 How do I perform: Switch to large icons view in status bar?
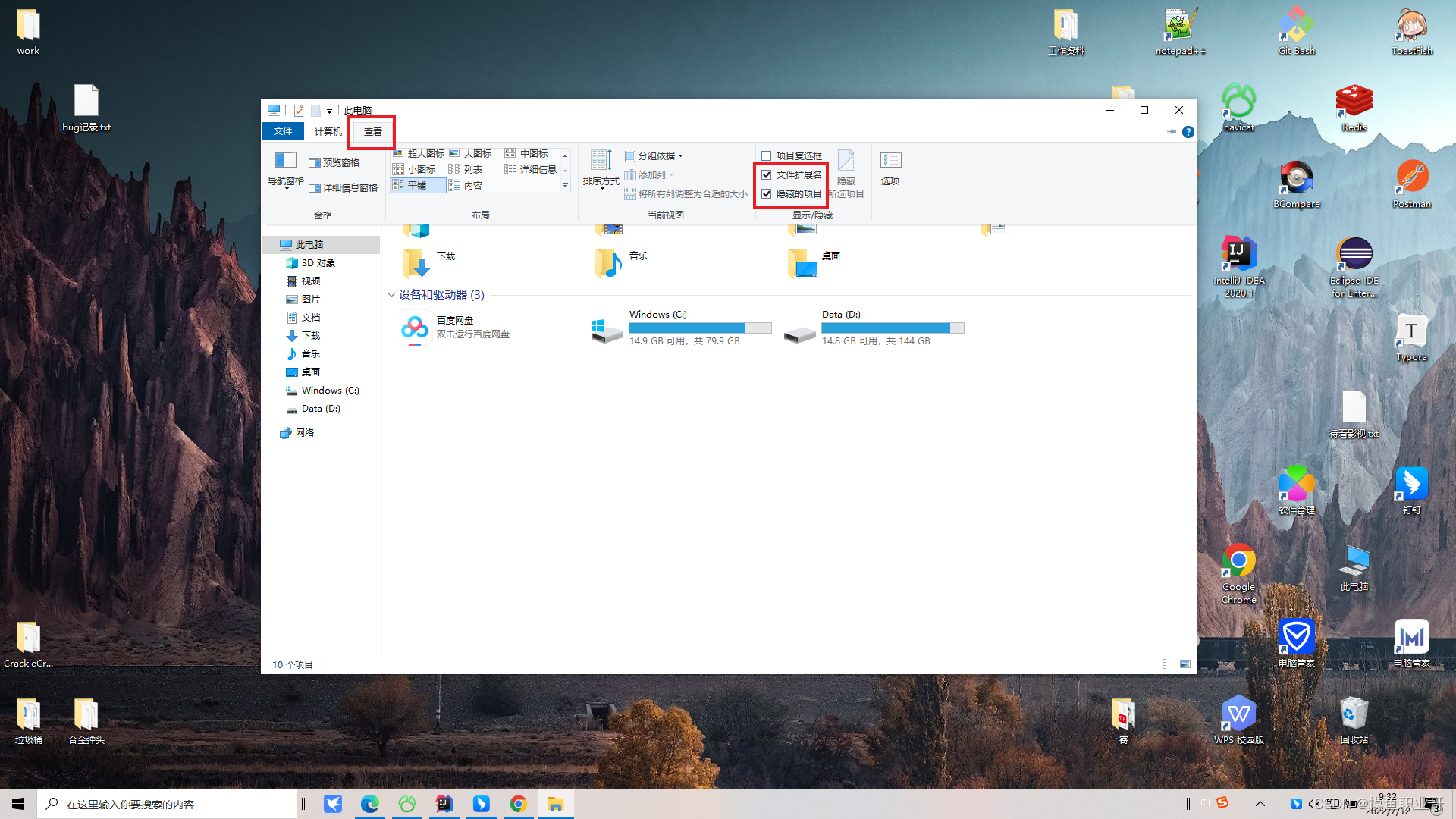click(1185, 664)
